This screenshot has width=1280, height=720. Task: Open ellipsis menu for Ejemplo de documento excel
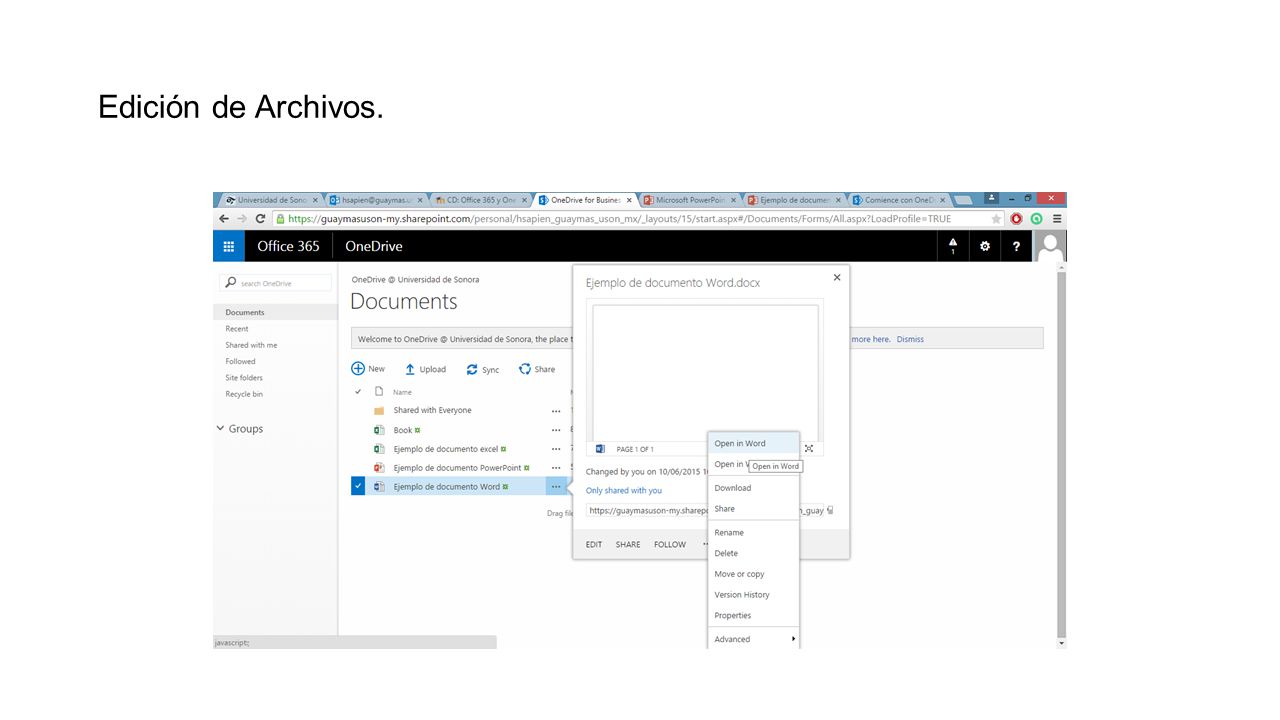[x=556, y=449]
